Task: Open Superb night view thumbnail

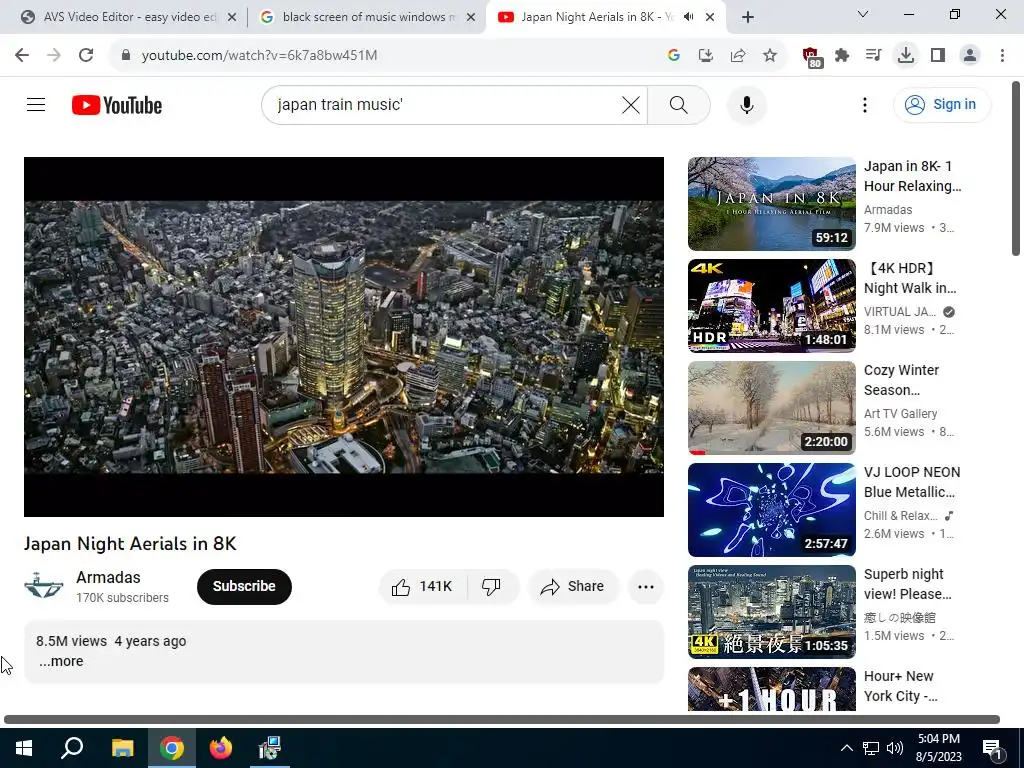Action: click(771, 611)
